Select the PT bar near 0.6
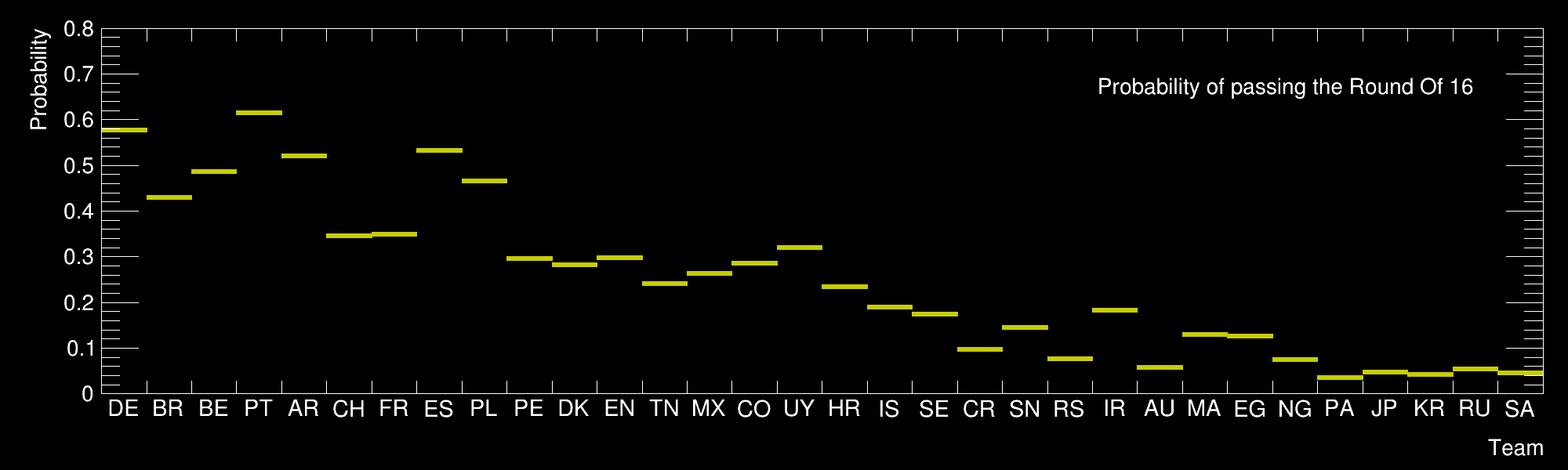Viewport: 1568px width, 470px height. pyautogui.click(x=259, y=113)
